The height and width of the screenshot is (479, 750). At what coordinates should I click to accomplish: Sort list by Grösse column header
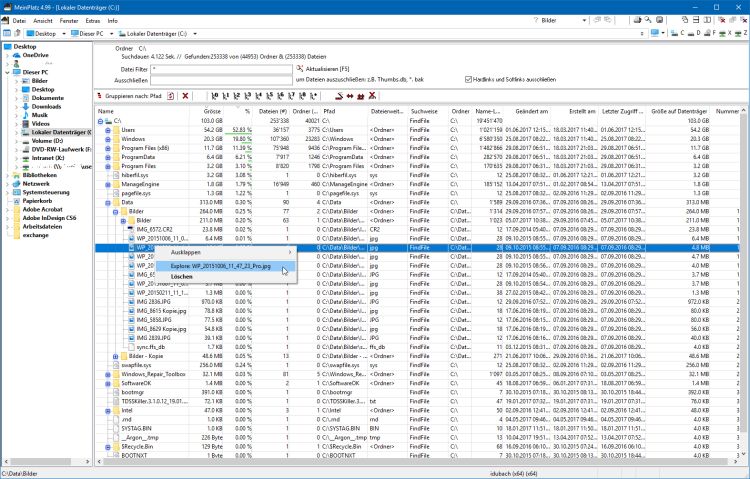click(211, 111)
